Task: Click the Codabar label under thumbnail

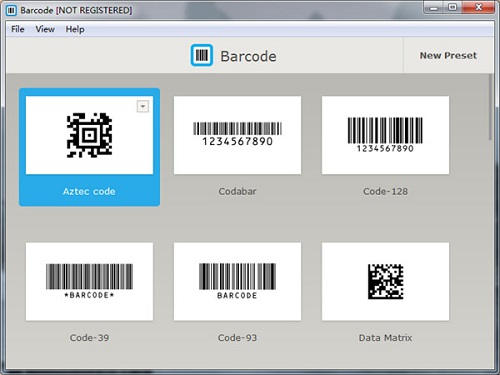Action: tap(237, 191)
